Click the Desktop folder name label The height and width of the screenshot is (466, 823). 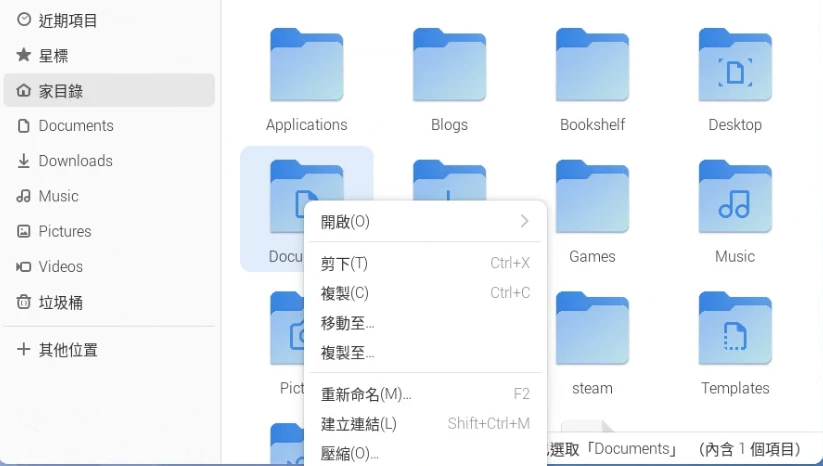click(x=735, y=125)
